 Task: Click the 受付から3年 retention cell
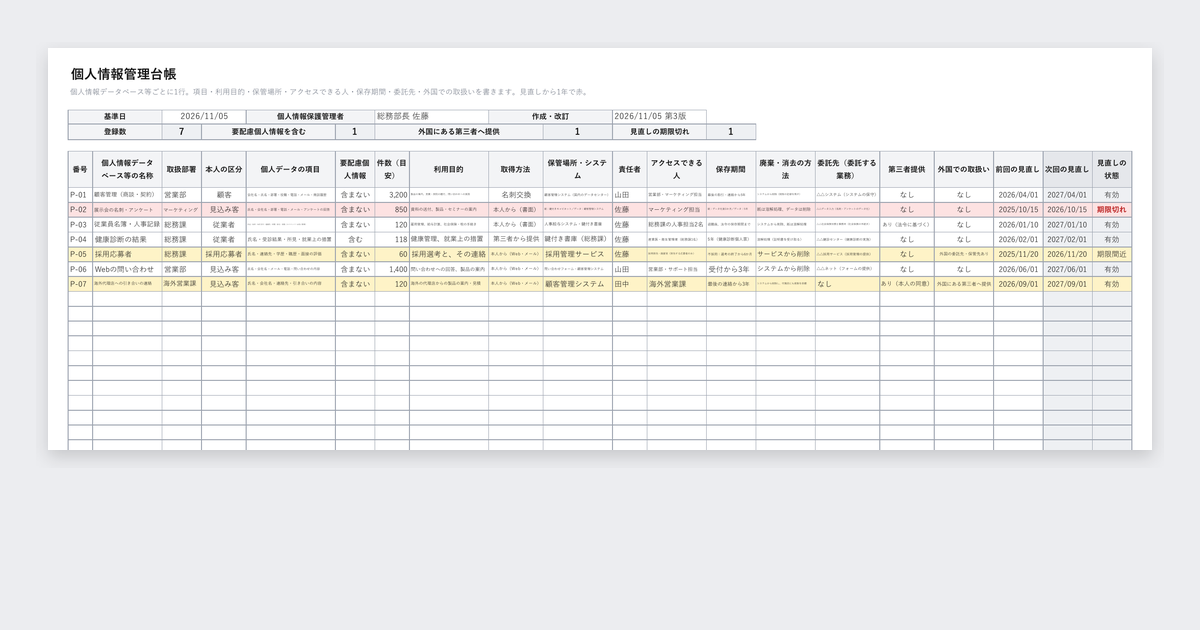tap(731, 269)
